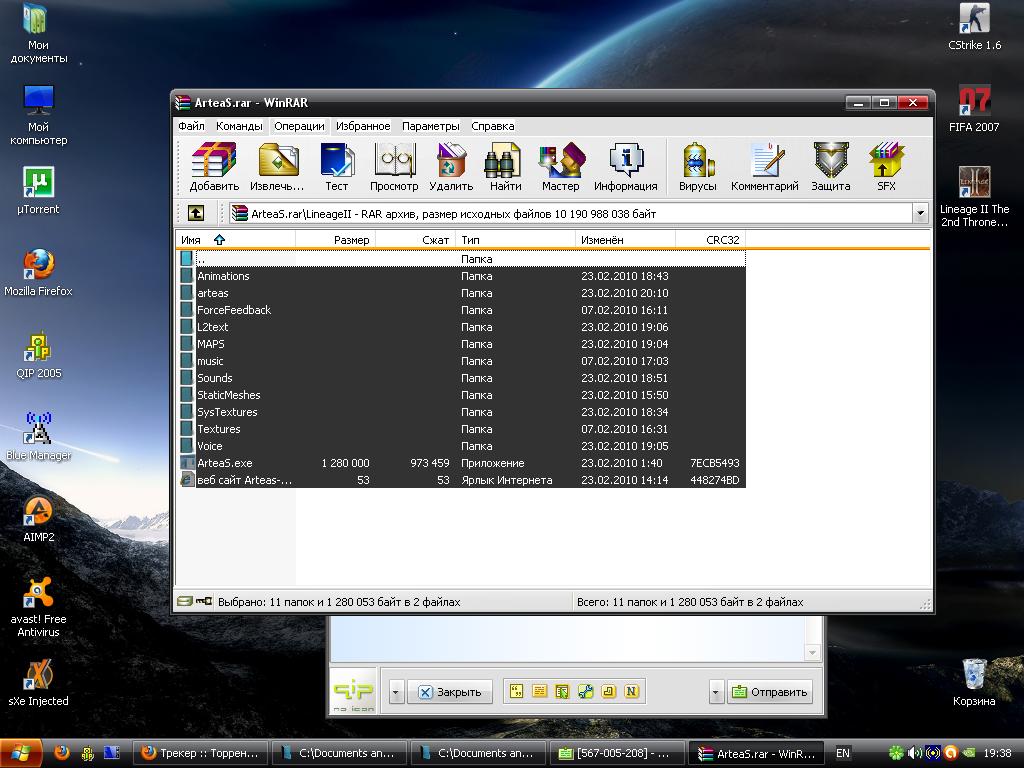Screen dimensions: 1024x768
Task: Go up one folder level arrow
Action: coord(196,213)
